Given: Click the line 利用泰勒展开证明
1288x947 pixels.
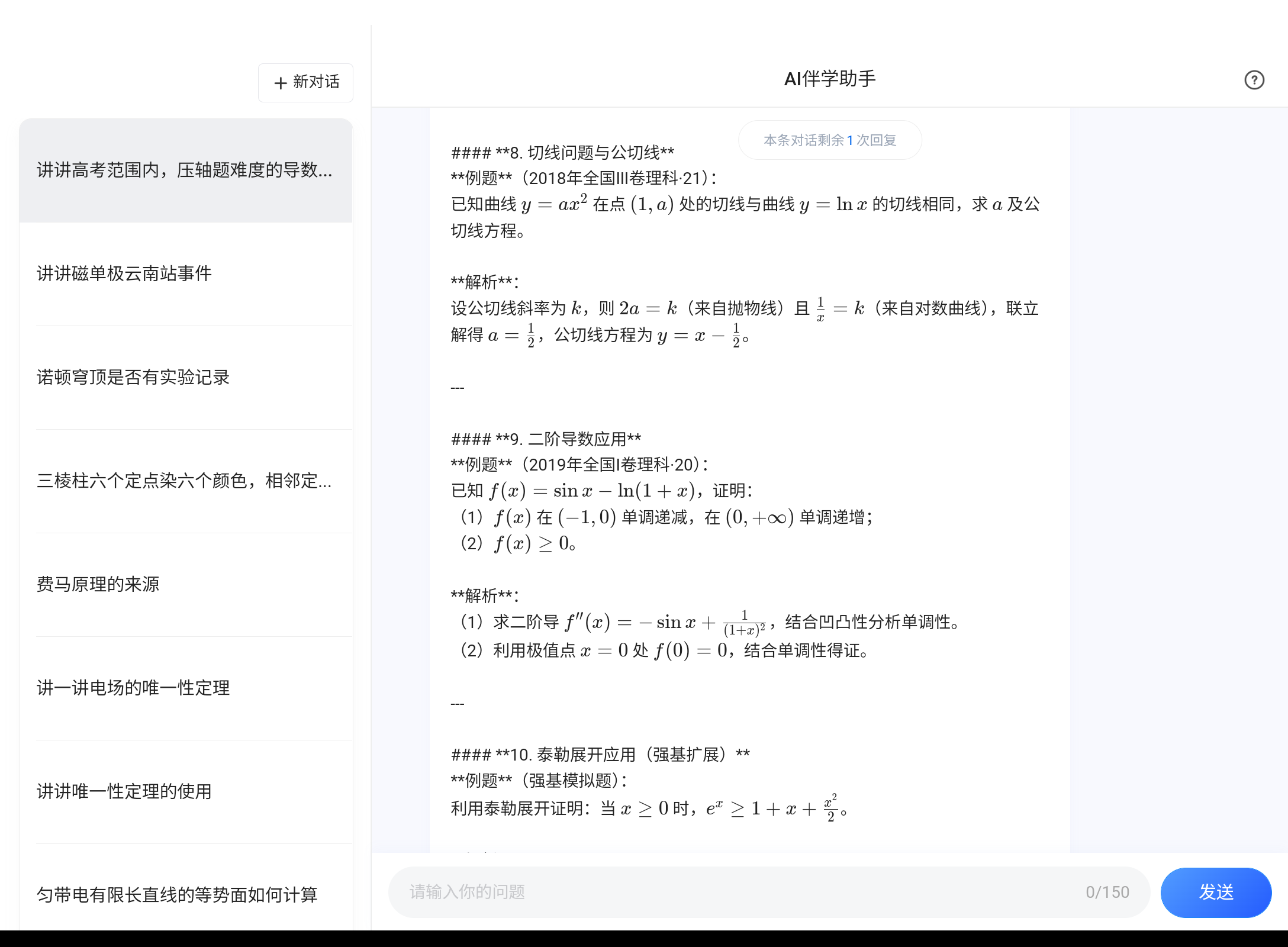Looking at the screenshot, I should 649,808.
